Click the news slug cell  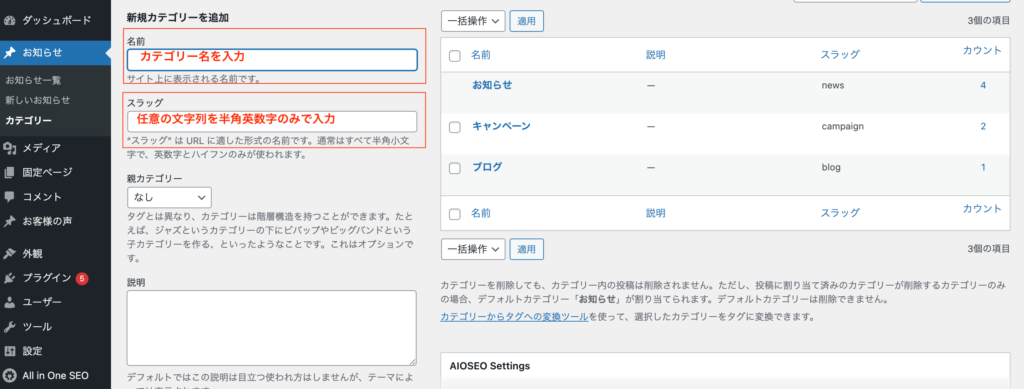tap(833, 86)
